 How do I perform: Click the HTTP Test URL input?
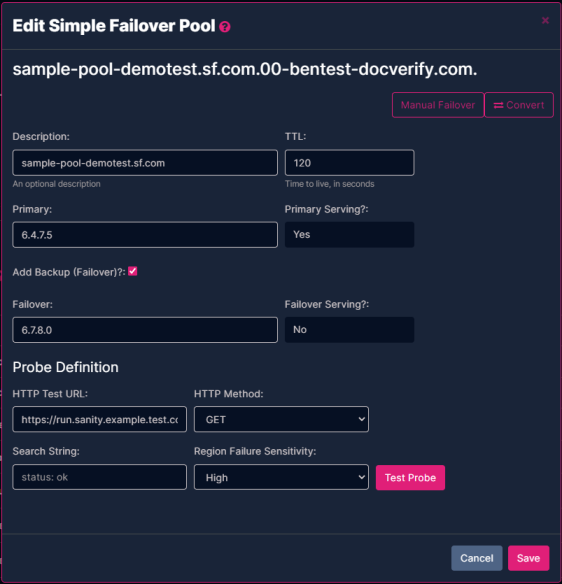click(99, 419)
